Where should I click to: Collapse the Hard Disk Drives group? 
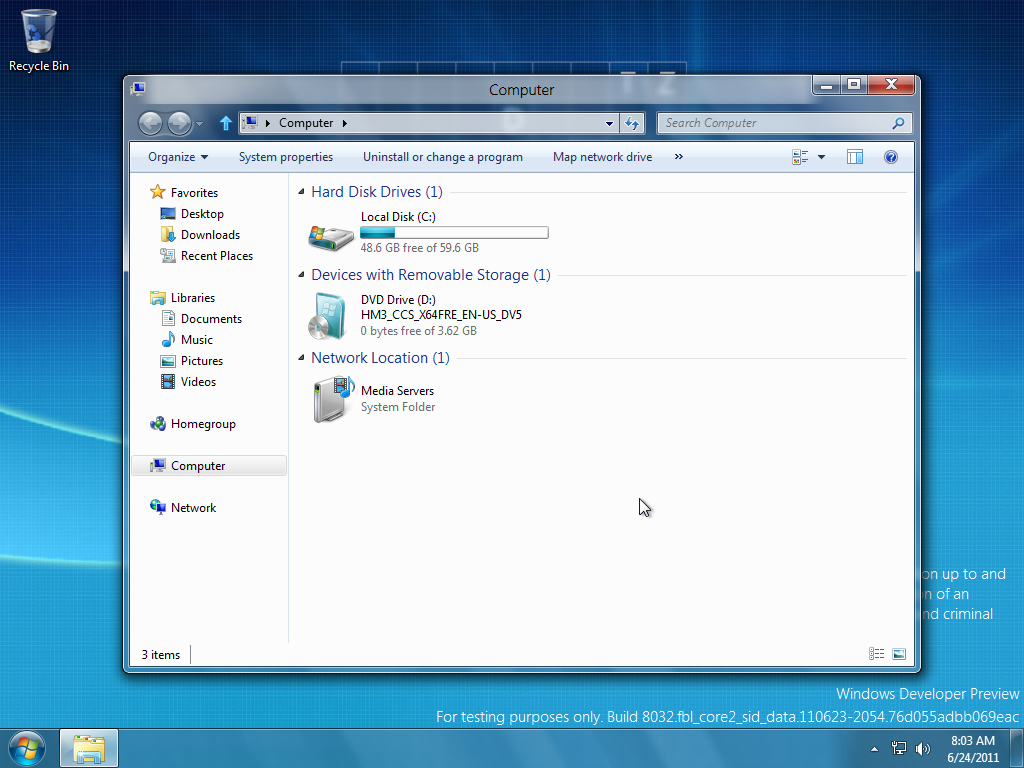tap(303, 192)
